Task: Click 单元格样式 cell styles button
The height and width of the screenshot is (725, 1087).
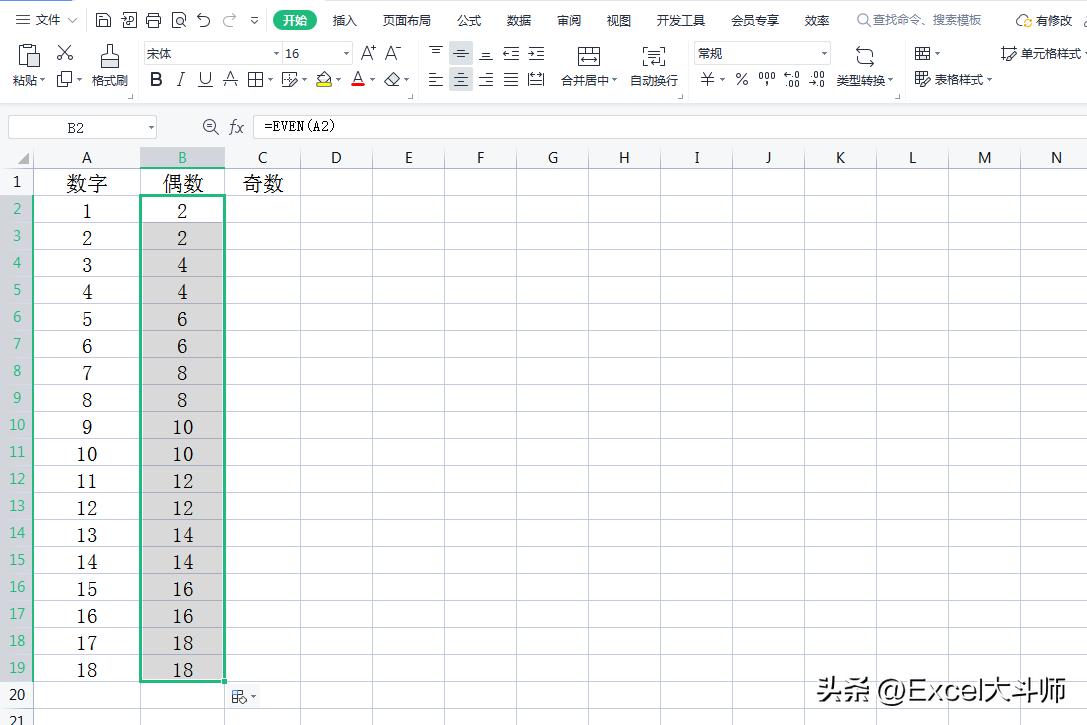Action: tap(1050, 53)
